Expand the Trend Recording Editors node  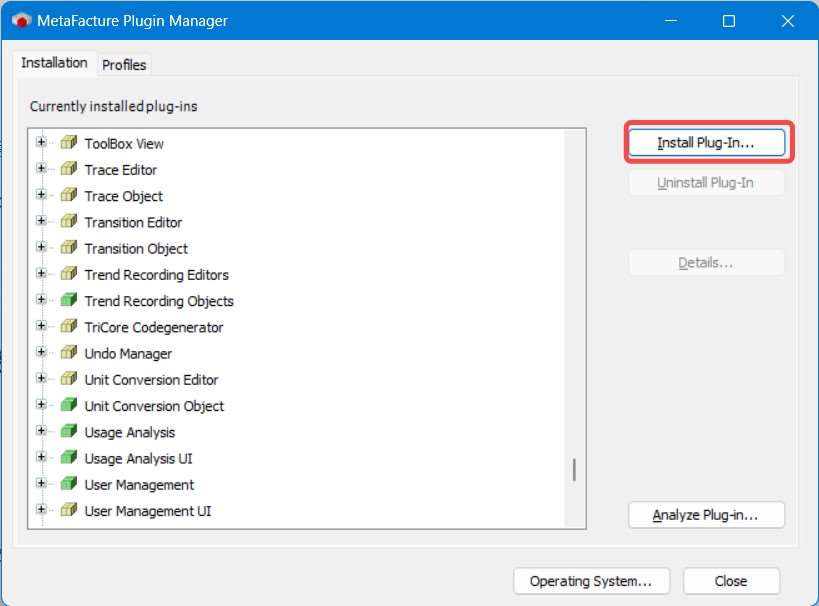coord(41,273)
